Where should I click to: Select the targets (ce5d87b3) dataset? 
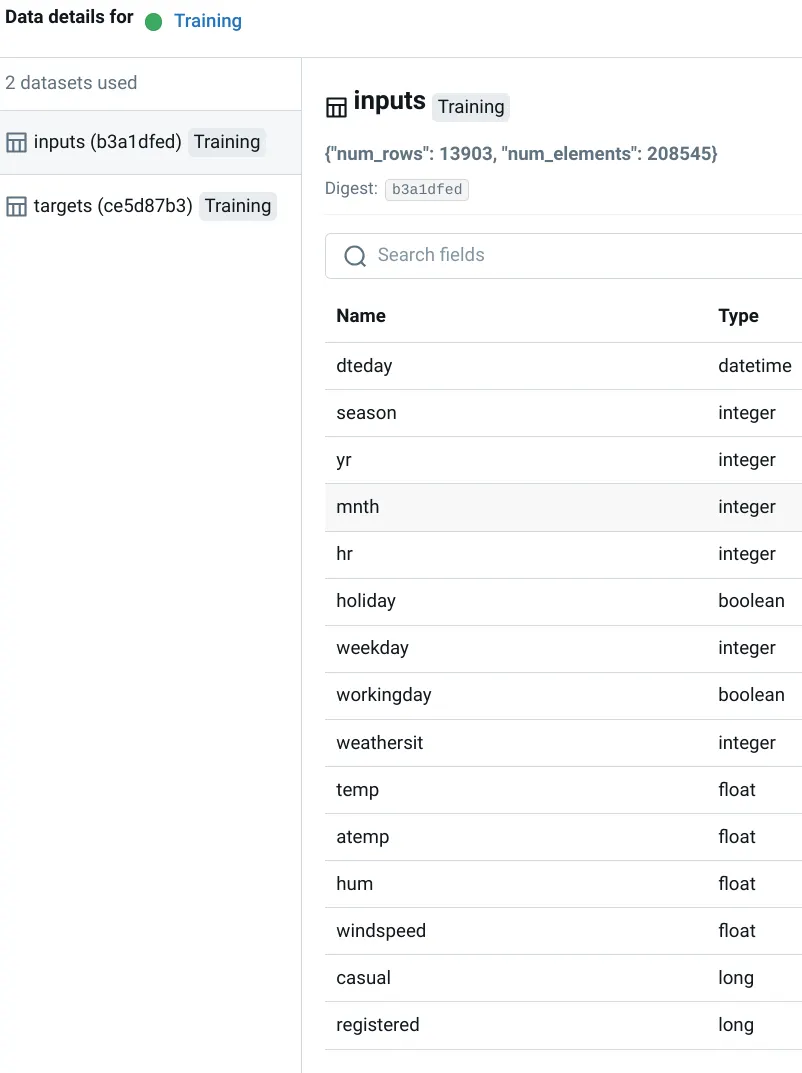tap(151, 206)
